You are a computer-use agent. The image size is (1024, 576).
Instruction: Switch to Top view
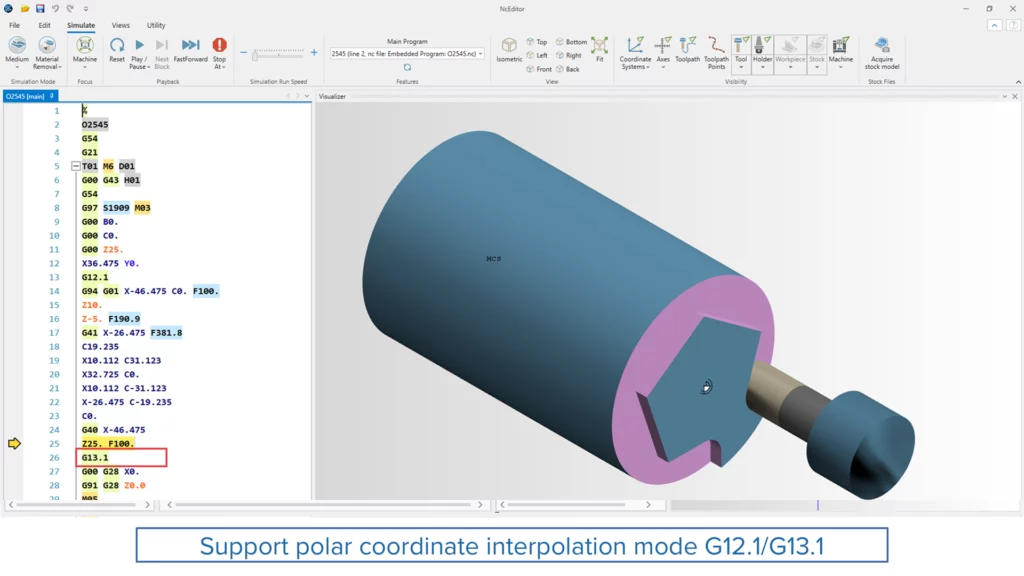[x=537, y=42]
